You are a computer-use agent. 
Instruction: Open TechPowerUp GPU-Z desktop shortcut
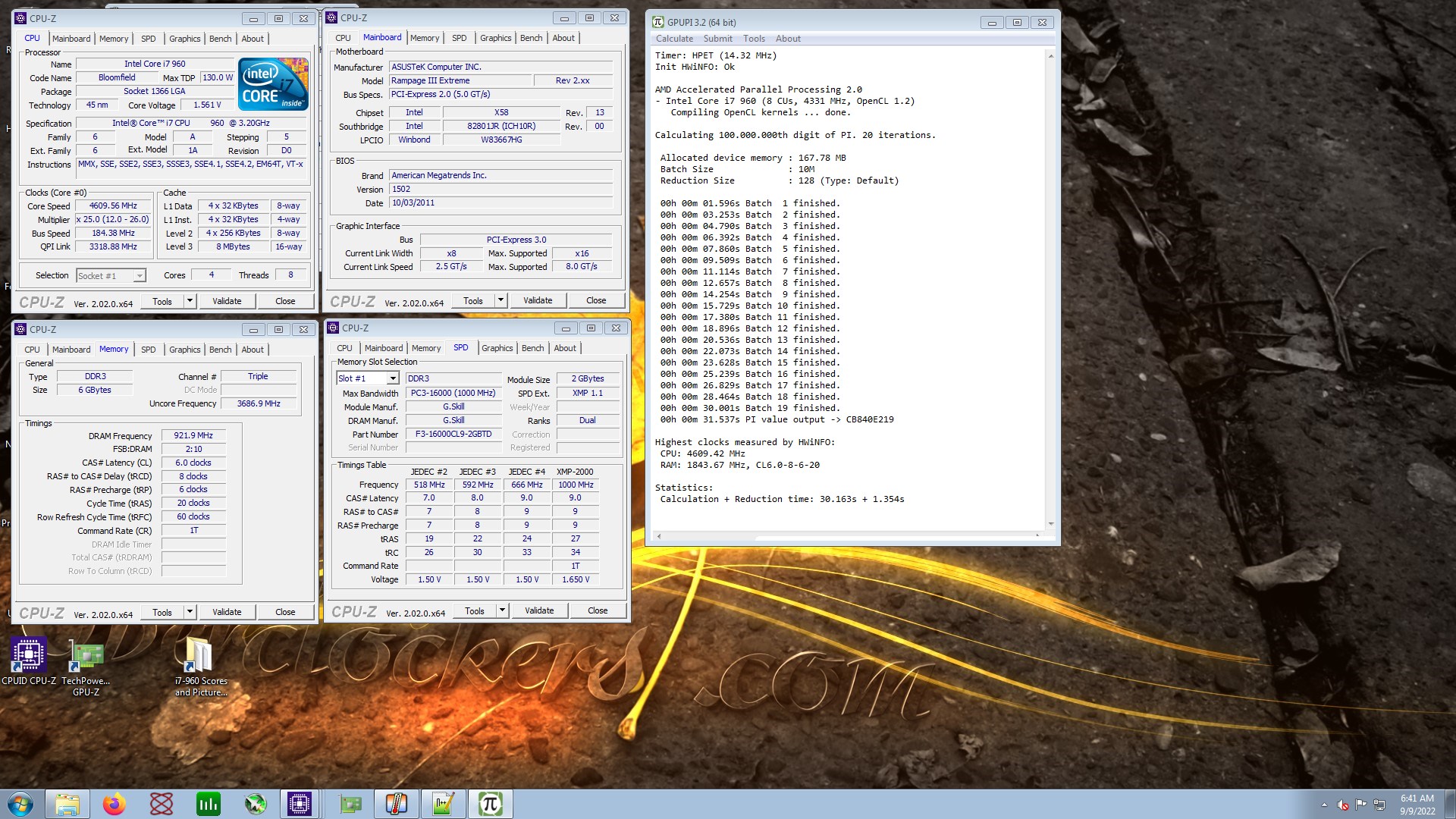(x=86, y=667)
